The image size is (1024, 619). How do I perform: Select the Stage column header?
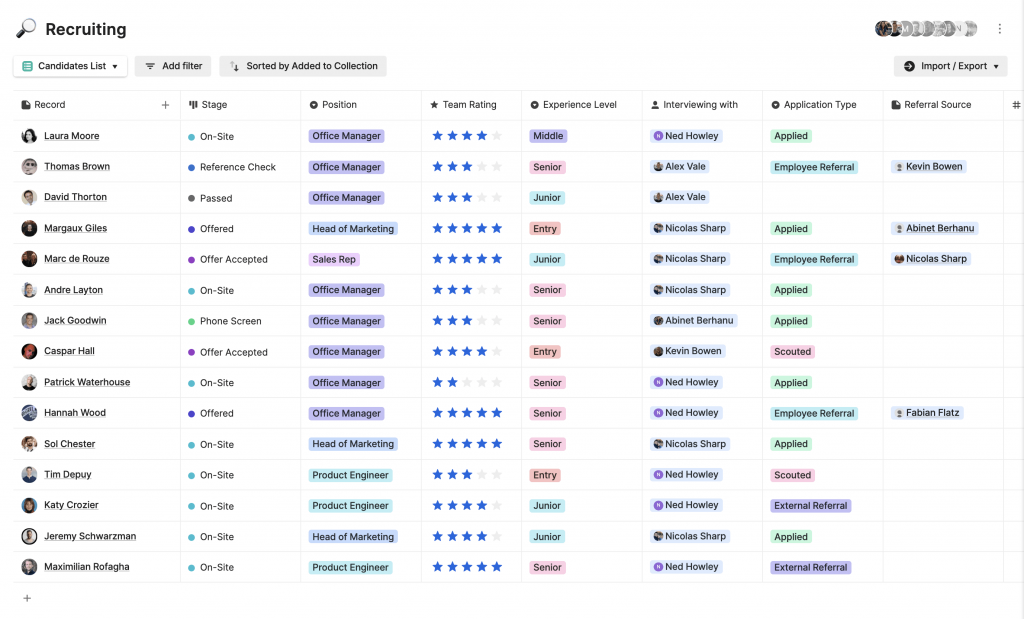pos(214,105)
